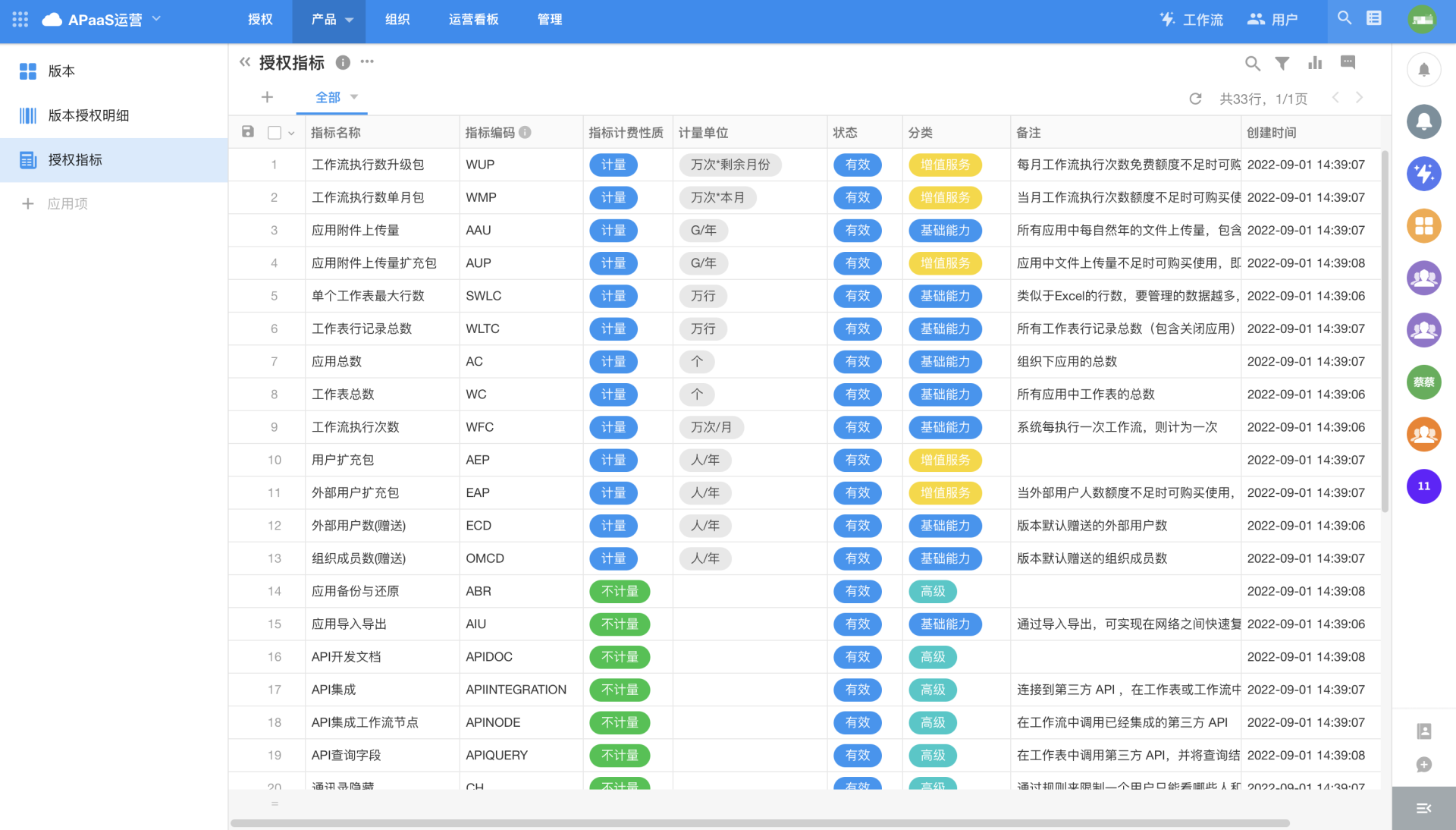Expand the APaaS运营 app switcher dropdown
Screen dimensions: 1456x830
[156, 18]
